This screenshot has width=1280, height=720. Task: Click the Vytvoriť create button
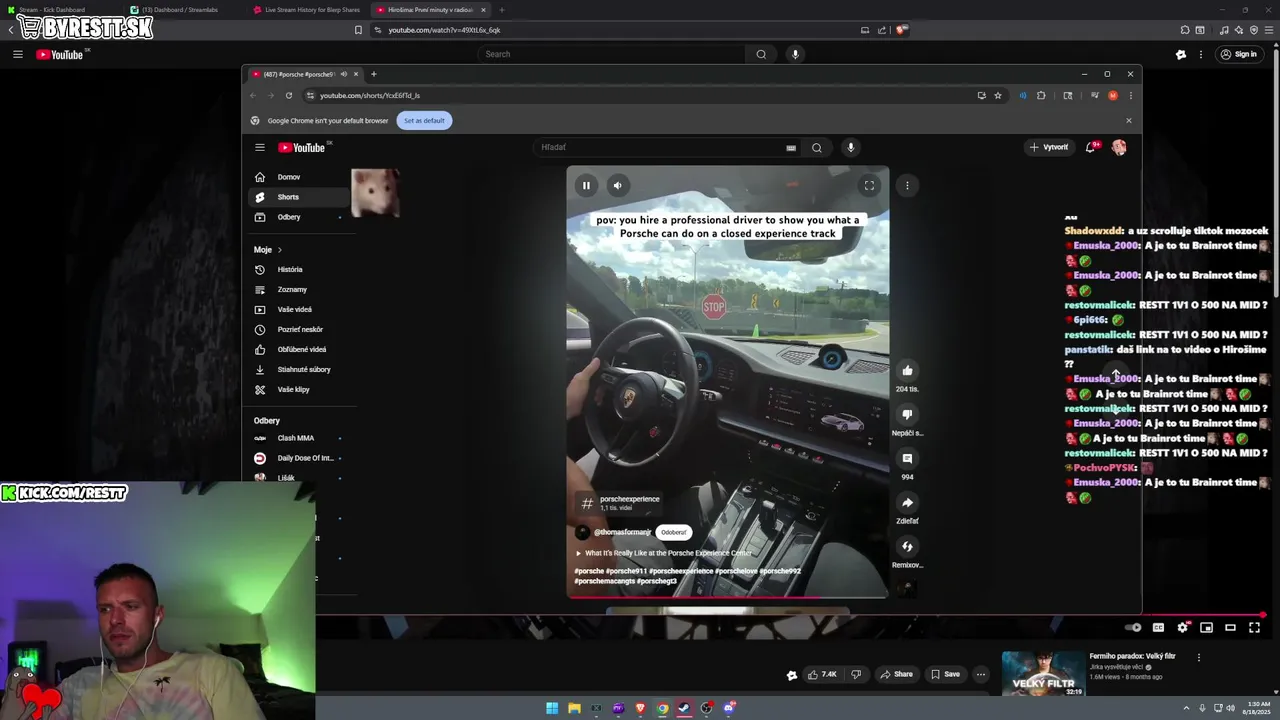(x=1049, y=147)
